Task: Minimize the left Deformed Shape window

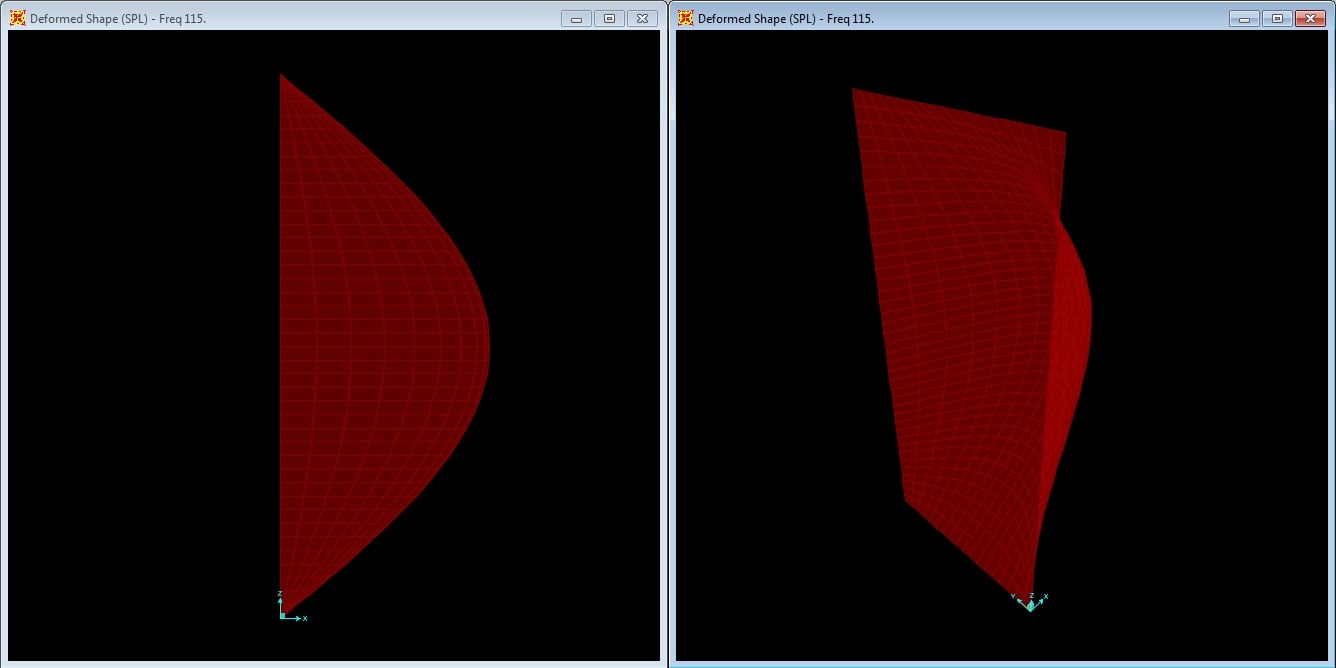Action: pyautogui.click(x=576, y=18)
